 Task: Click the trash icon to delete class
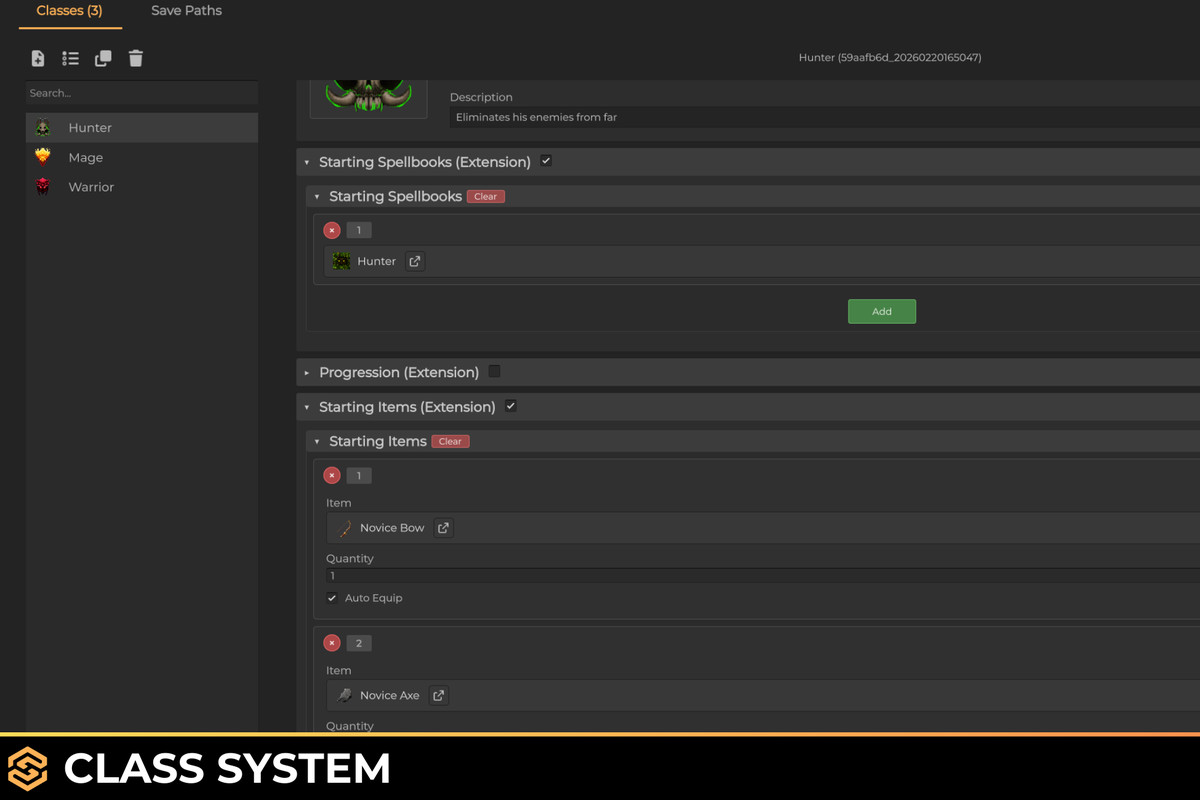tap(135, 58)
